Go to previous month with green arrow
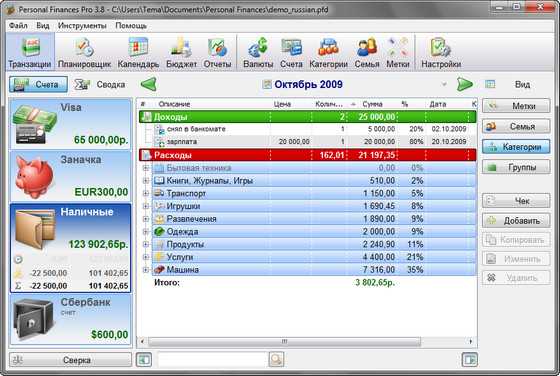 [149, 85]
